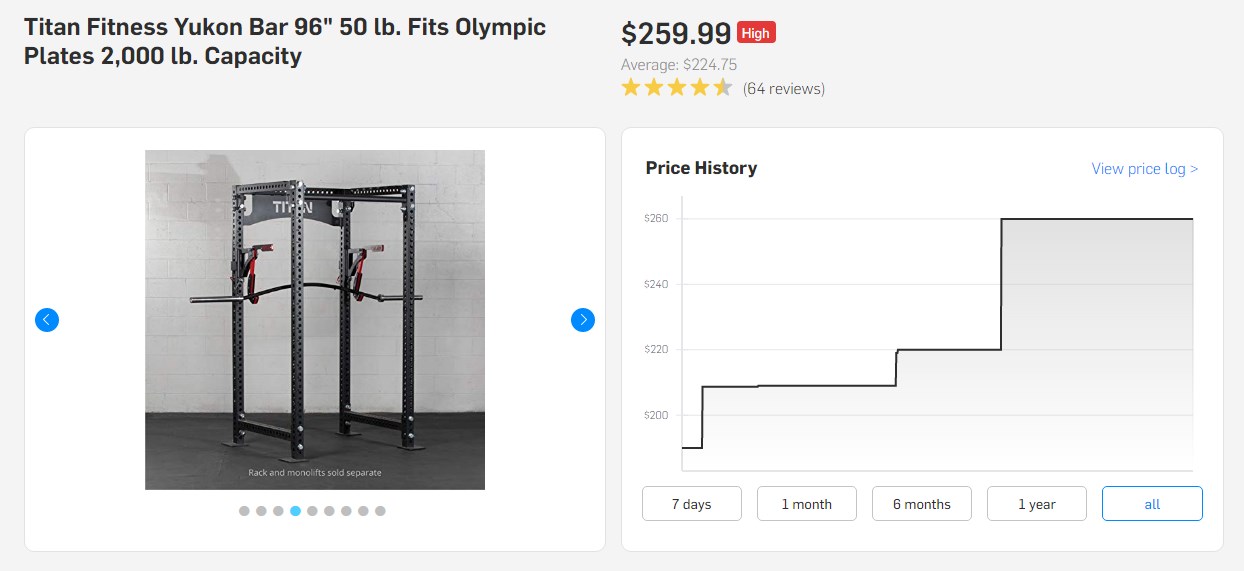This screenshot has width=1244, height=571.
Task: Select the sixth carousel dot
Action: coord(329,511)
